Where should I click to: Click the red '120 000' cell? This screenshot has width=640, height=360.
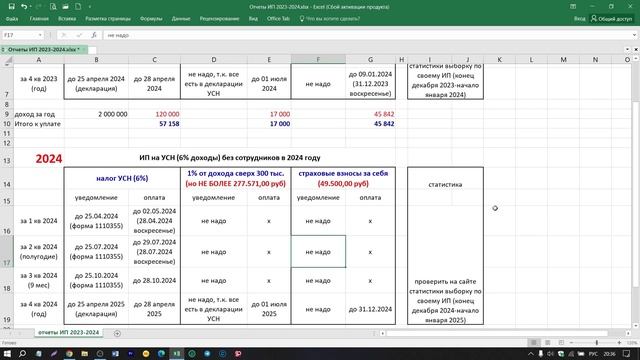pyautogui.click(x=154, y=114)
